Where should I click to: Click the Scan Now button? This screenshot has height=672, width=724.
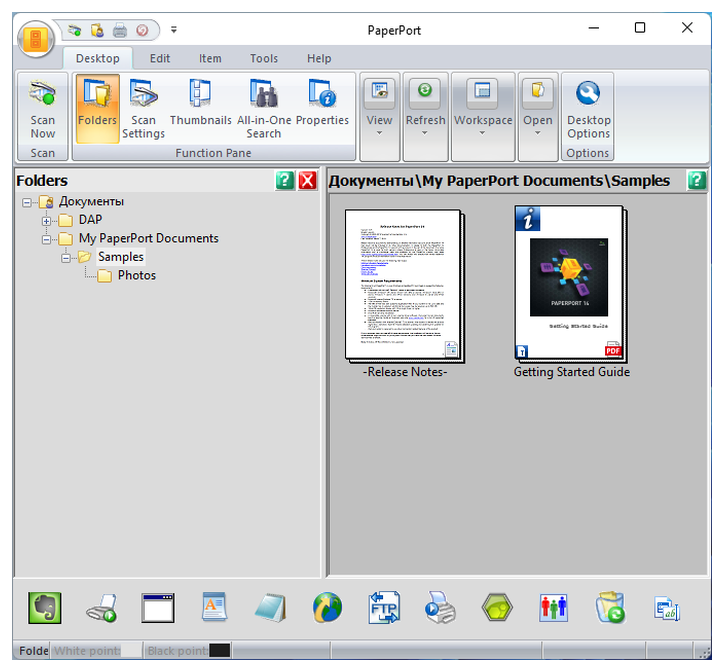tap(42, 109)
